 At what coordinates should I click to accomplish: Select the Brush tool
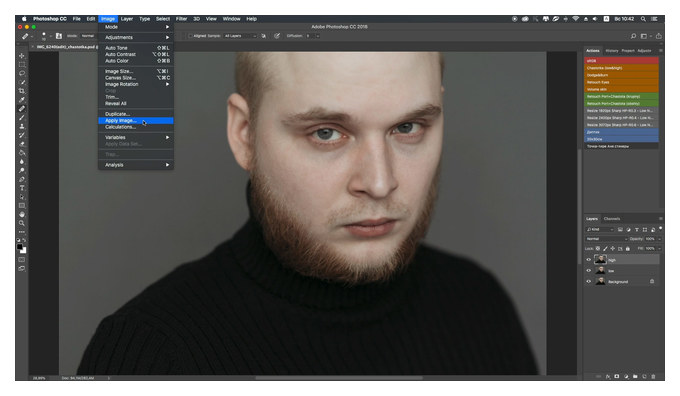click(x=22, y=118)
